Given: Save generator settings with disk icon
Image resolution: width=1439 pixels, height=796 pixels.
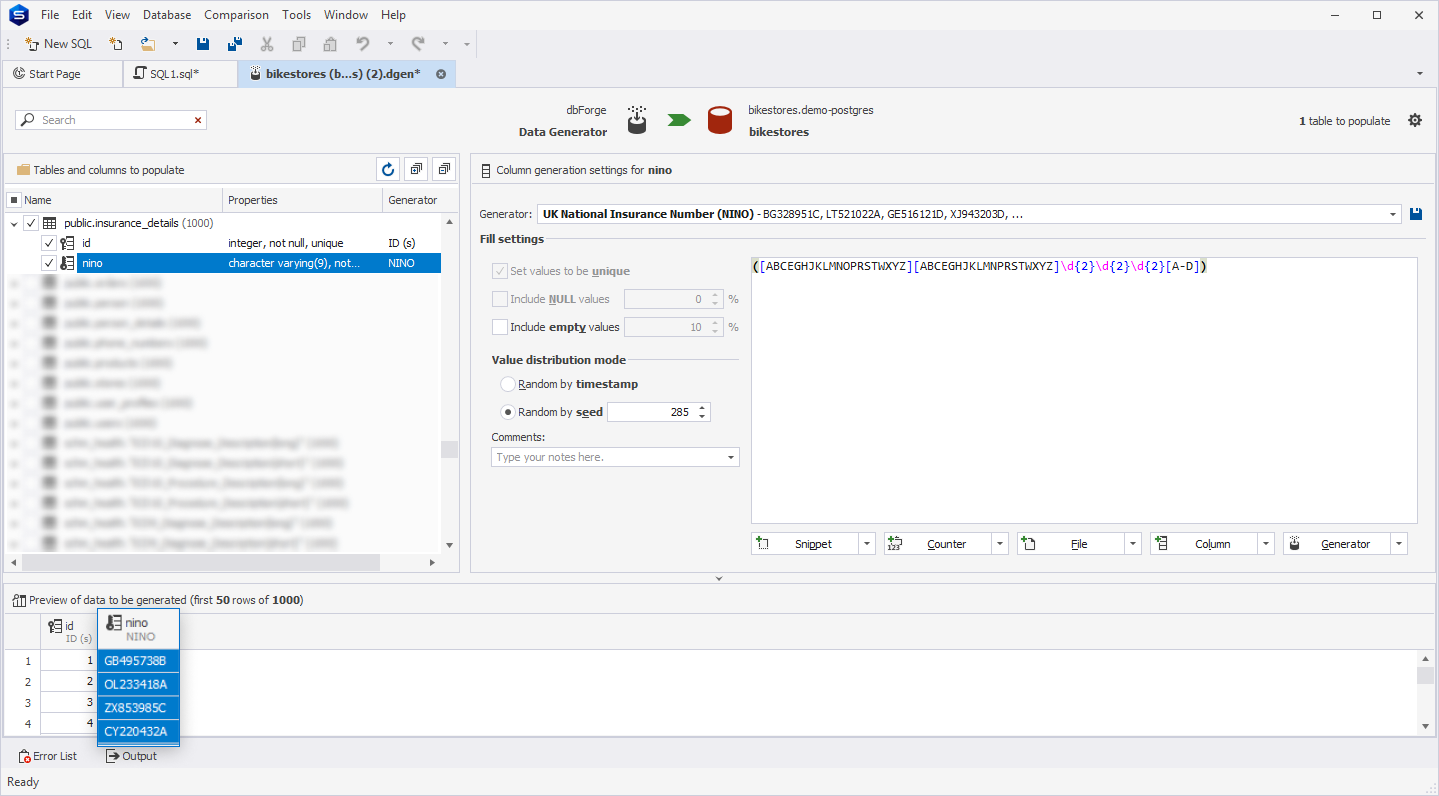Looking at the screenshot, I should coord(1416,214).
